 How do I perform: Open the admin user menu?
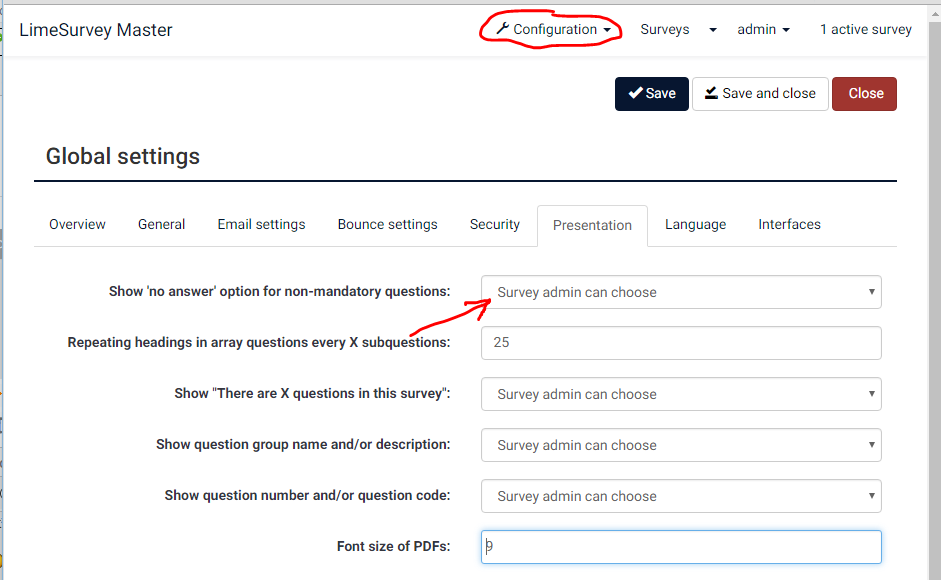tap(763, 30)
